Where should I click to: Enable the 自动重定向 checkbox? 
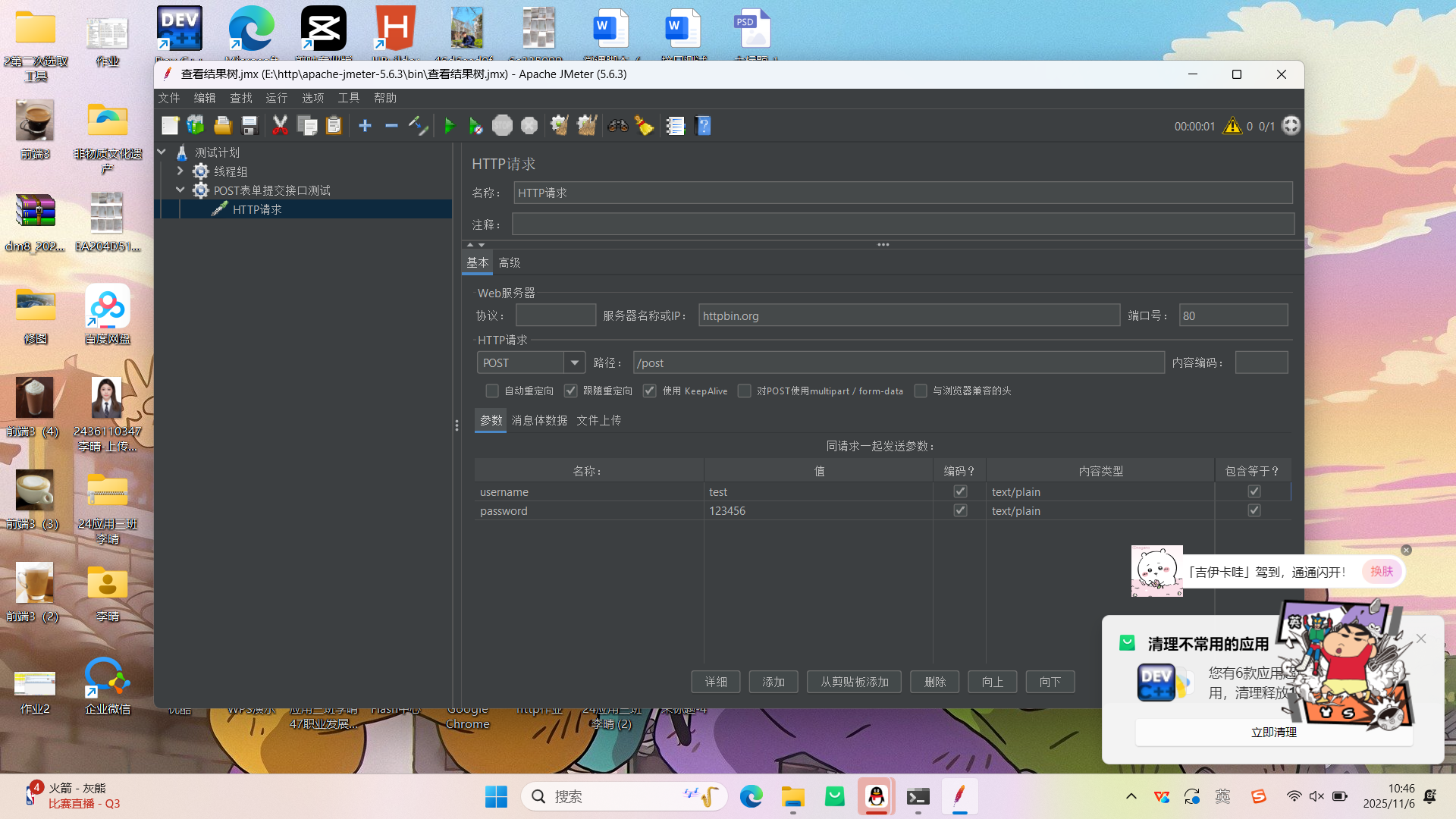[x=492, y=391]
